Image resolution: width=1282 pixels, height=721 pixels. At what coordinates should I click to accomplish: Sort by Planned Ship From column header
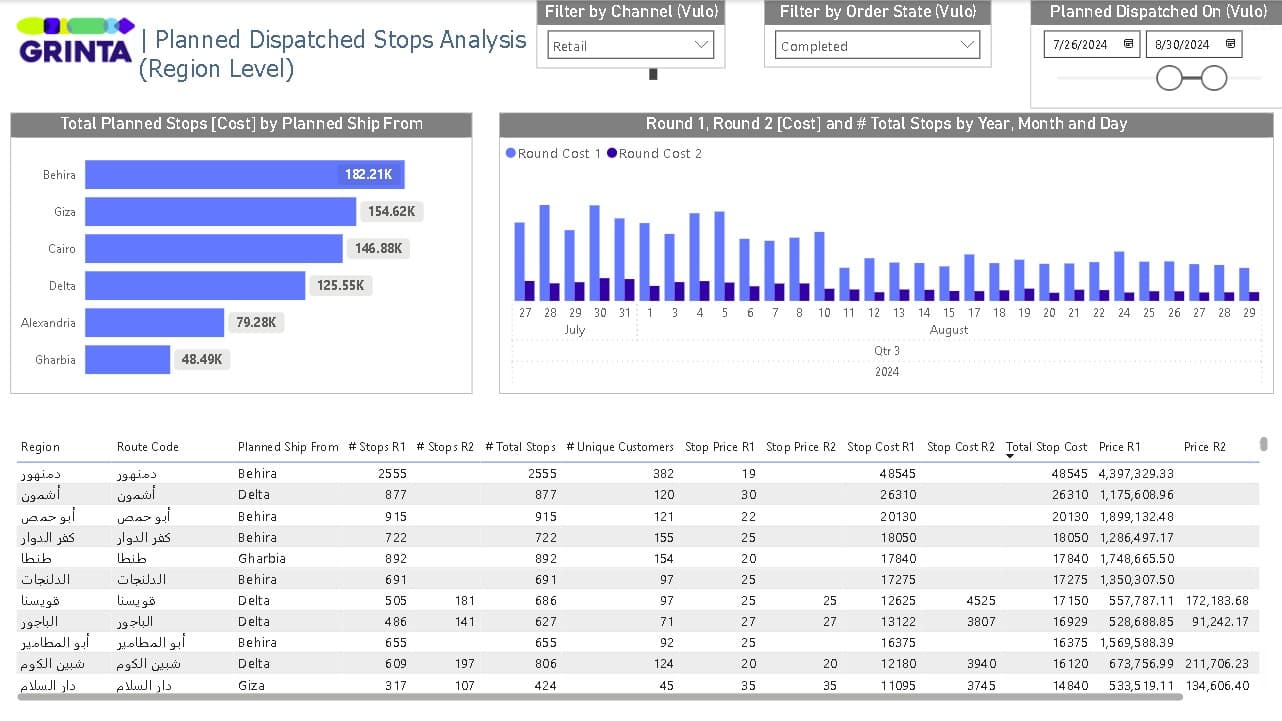point(288,447)
